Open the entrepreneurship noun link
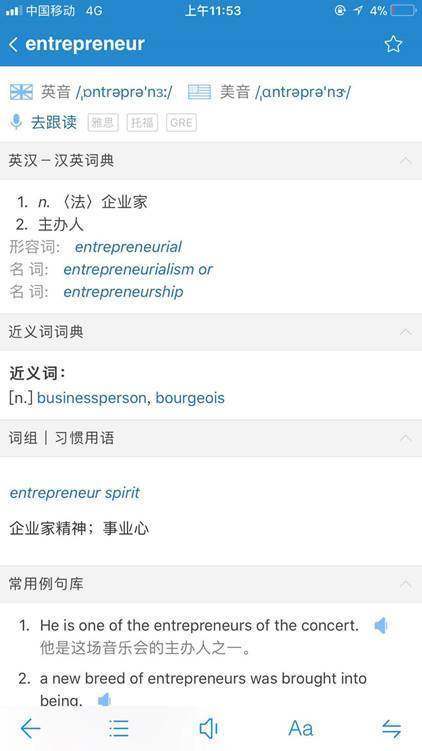The height and width of the screenshot is (751, 422). pos(123,292)
